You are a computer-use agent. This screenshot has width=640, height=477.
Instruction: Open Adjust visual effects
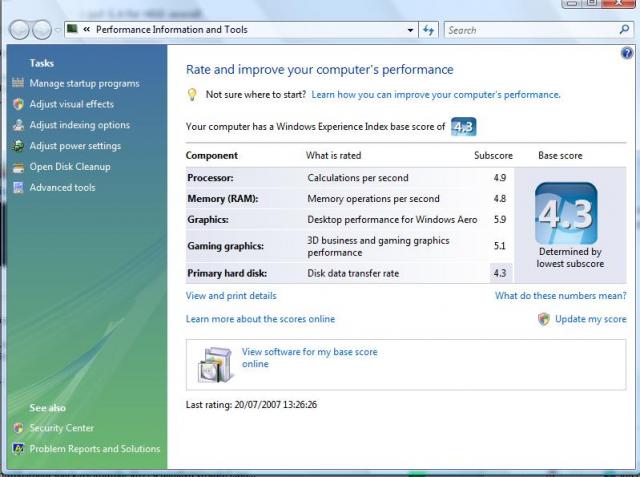[71, 104]
